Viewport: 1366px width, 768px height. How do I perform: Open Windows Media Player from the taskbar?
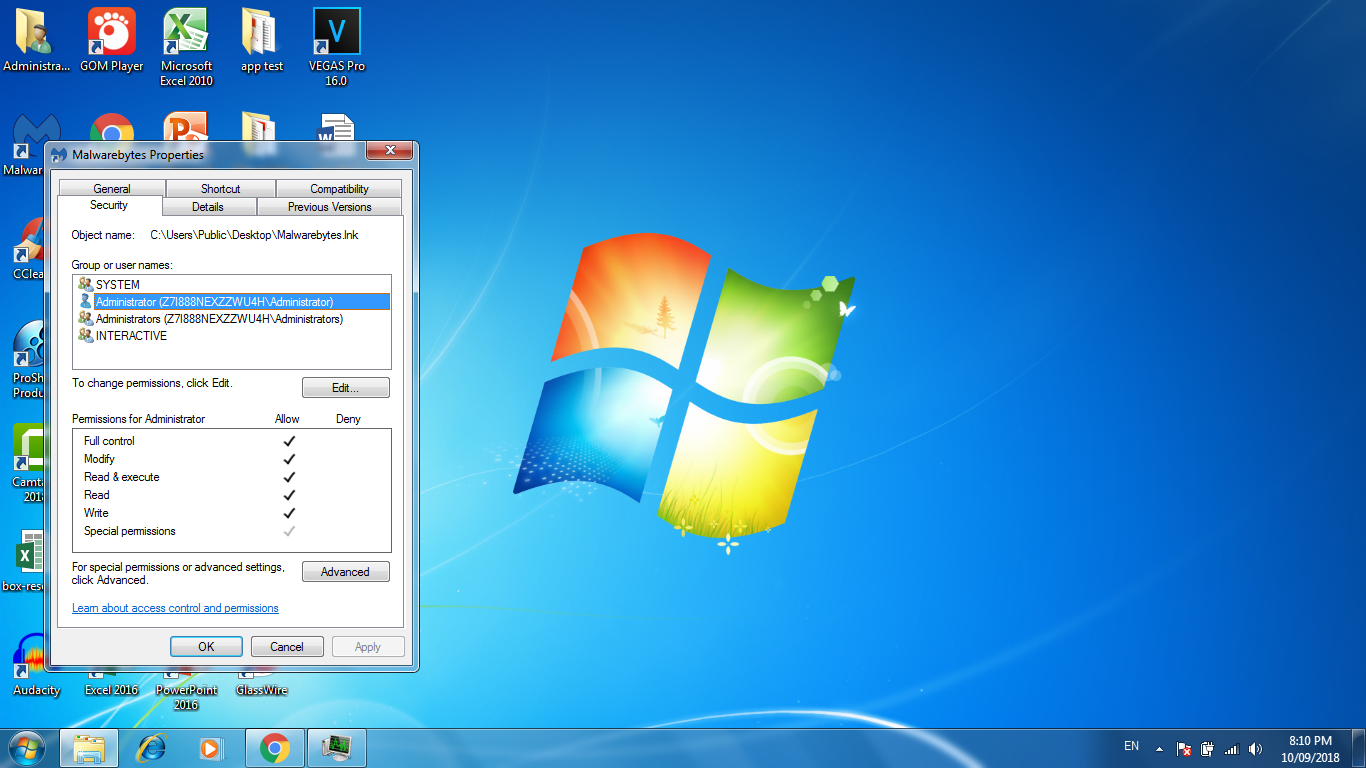coord(210,748)
